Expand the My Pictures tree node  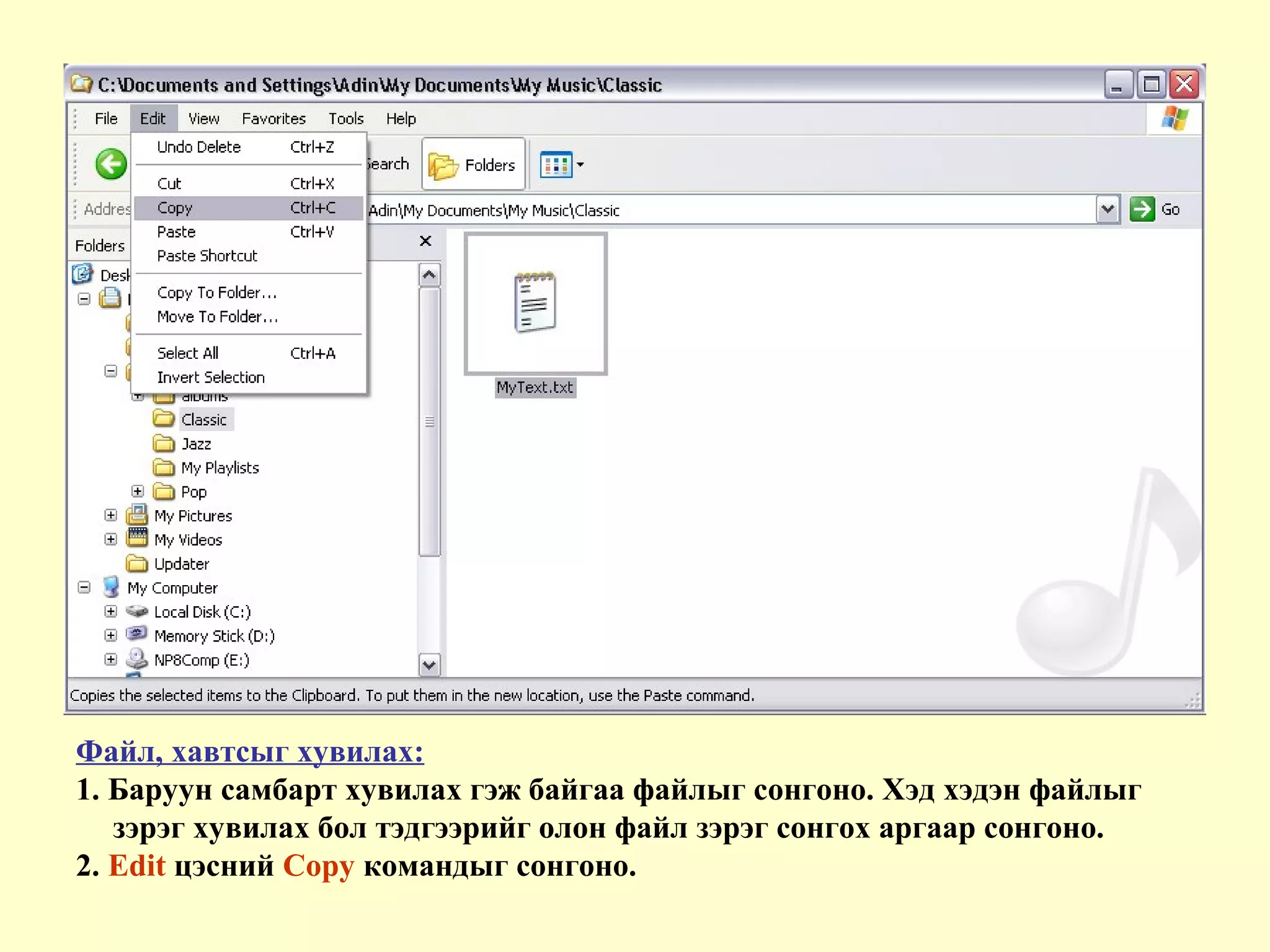[x=111, y=516]
